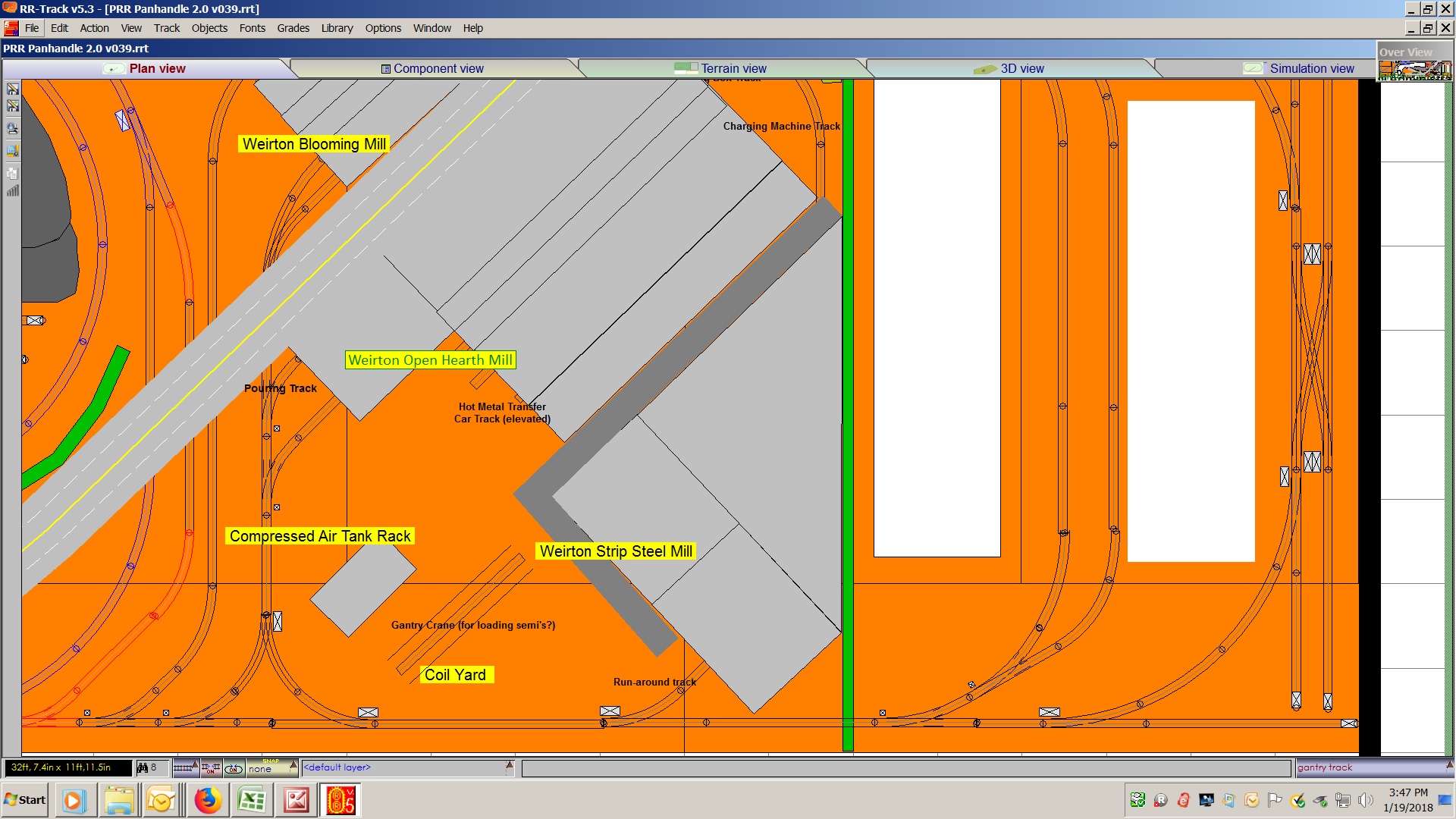This screenshot has height=819, width=1456.
Task: Toggle track joining ON button in status bar
Action: click(x=211, y=768)
